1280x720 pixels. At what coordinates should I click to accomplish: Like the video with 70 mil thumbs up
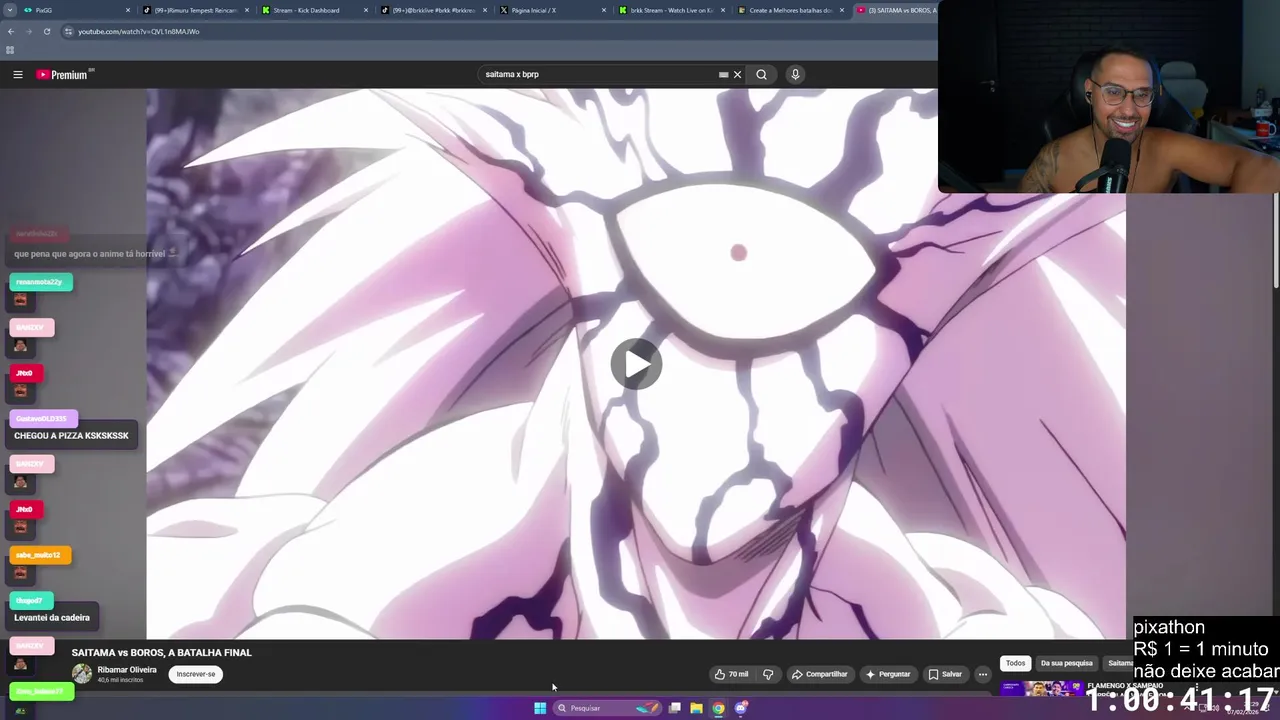tap(731, 674)
